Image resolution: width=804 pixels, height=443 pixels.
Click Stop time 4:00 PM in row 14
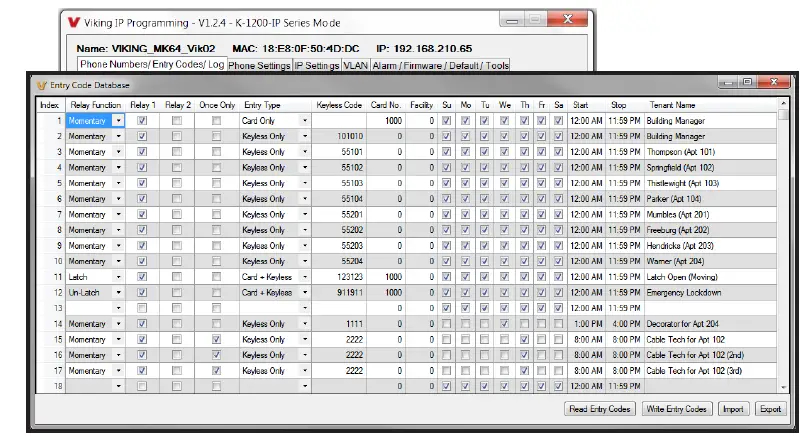pos(624,324)
